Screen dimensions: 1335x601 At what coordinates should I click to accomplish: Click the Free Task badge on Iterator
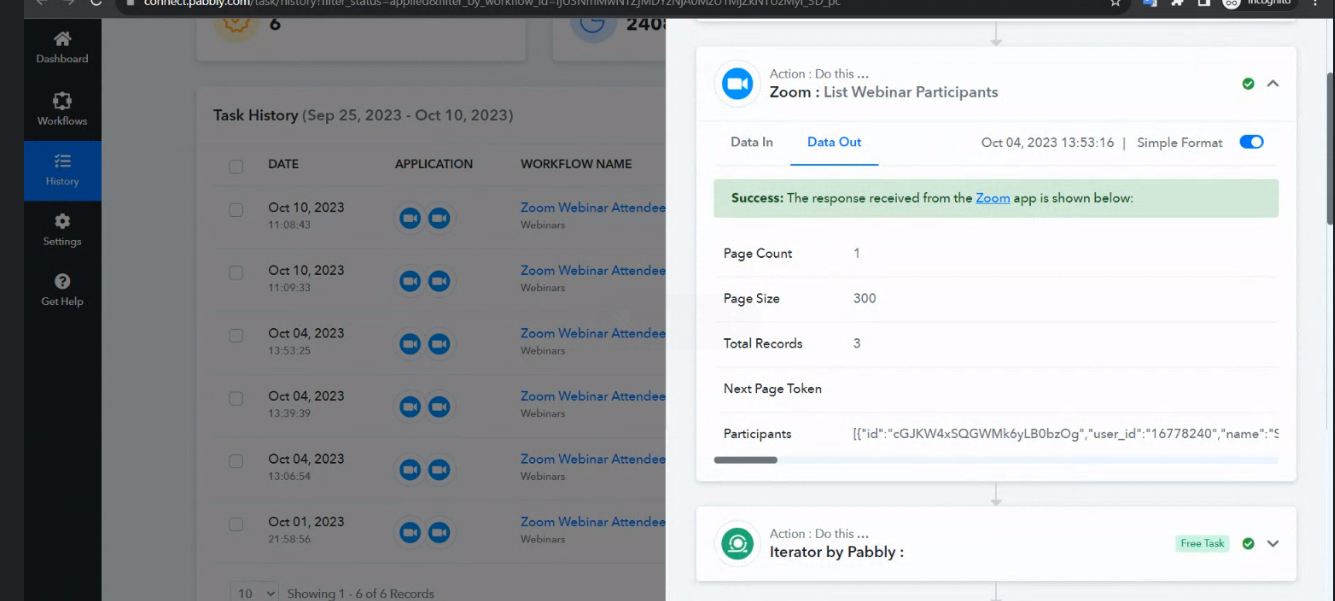1202,544
